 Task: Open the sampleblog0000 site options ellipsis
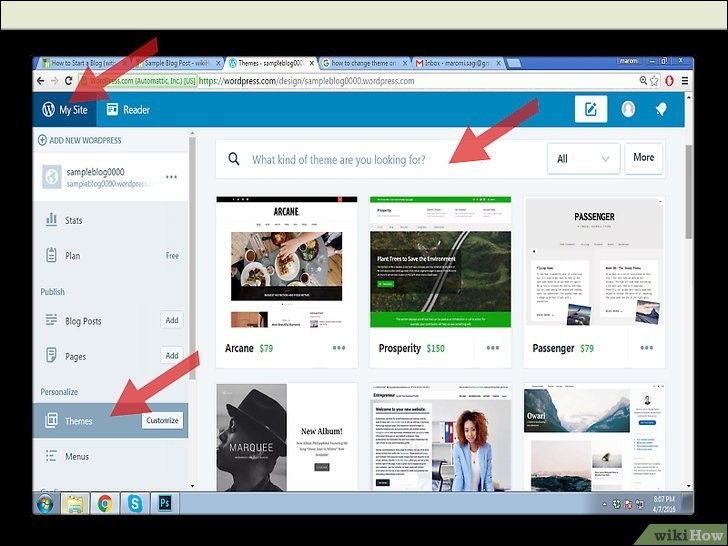point(171,177)
